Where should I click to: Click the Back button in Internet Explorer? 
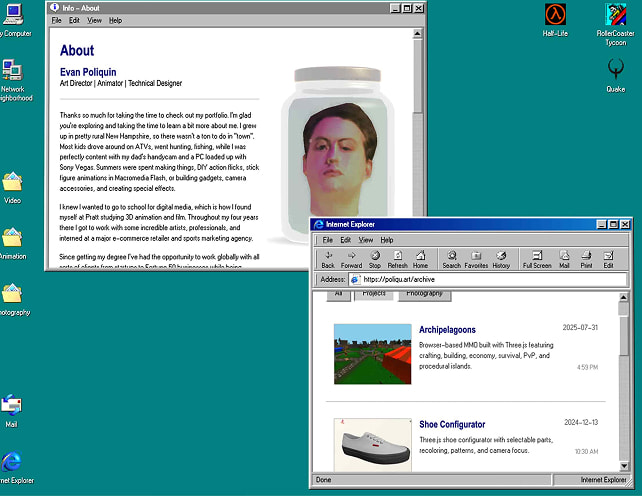click(x=328, y=259)
